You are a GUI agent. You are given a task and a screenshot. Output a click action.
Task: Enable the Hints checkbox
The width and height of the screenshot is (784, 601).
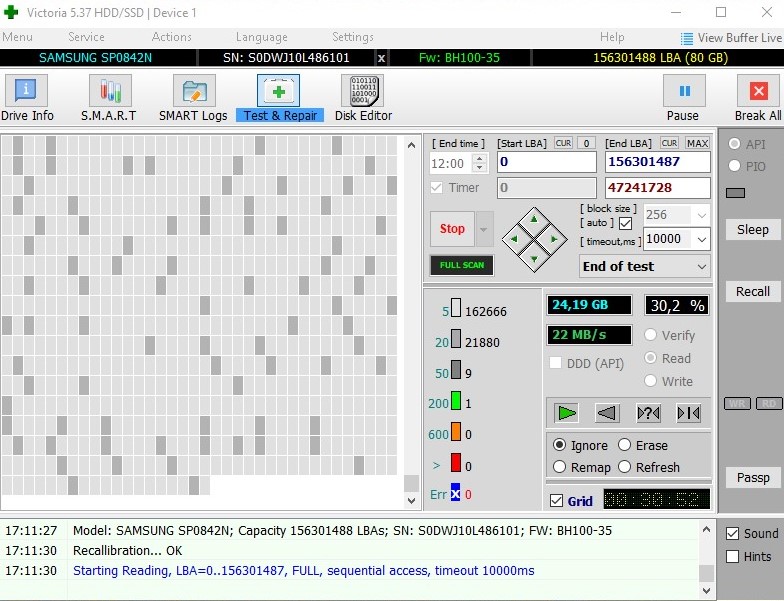pos(733,556)
